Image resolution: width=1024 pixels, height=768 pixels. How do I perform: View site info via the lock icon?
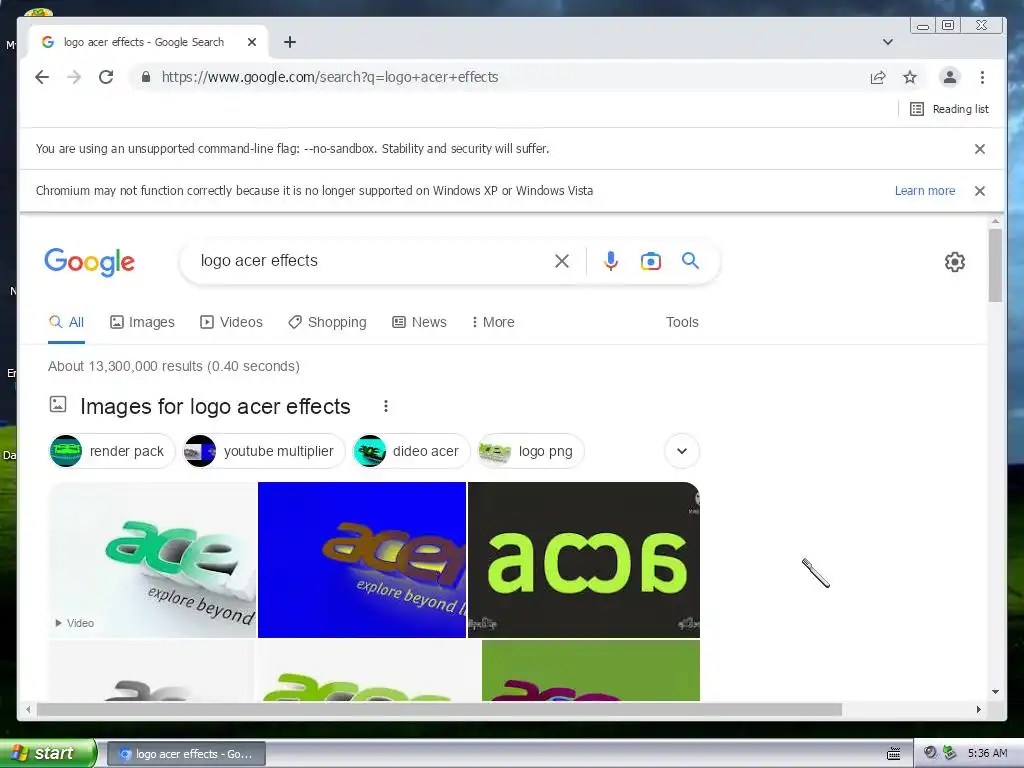[x=146, y=77]
